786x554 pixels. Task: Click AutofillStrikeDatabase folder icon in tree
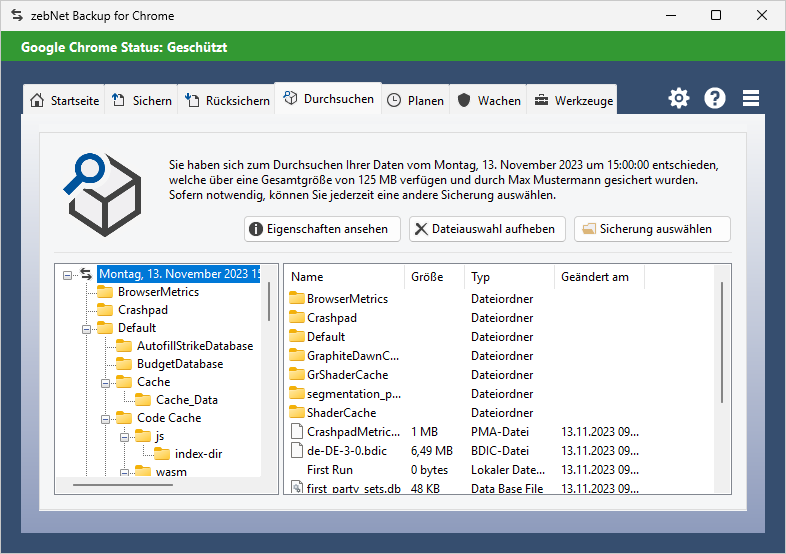tap(124, 346)
